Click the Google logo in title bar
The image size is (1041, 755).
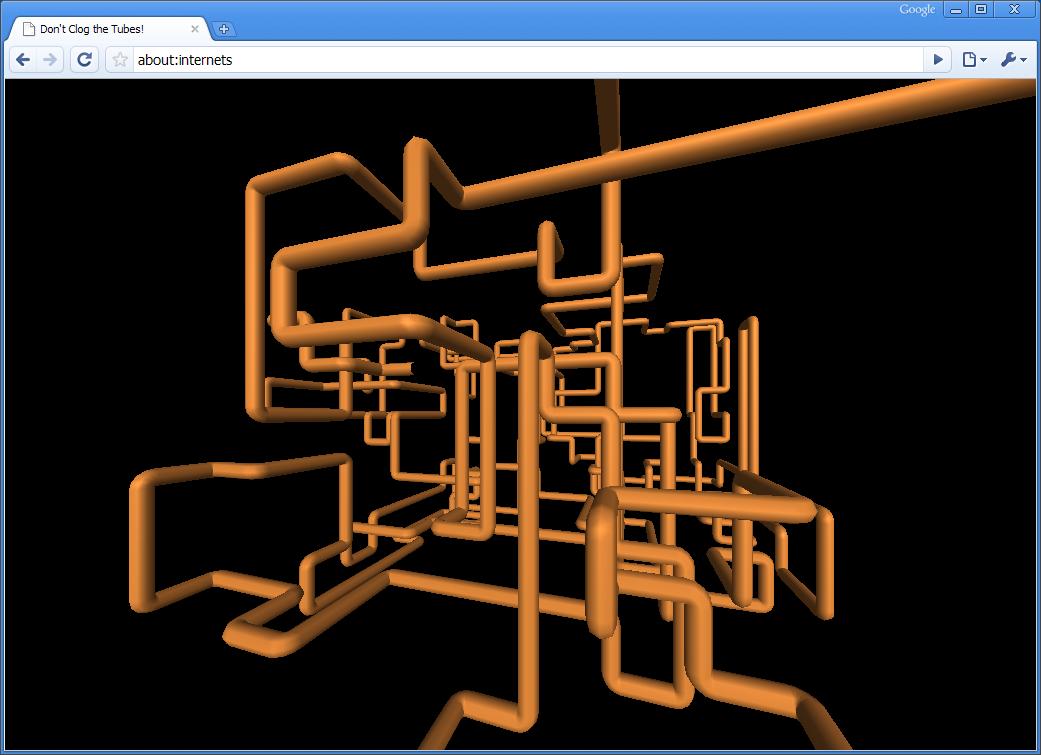917,10
